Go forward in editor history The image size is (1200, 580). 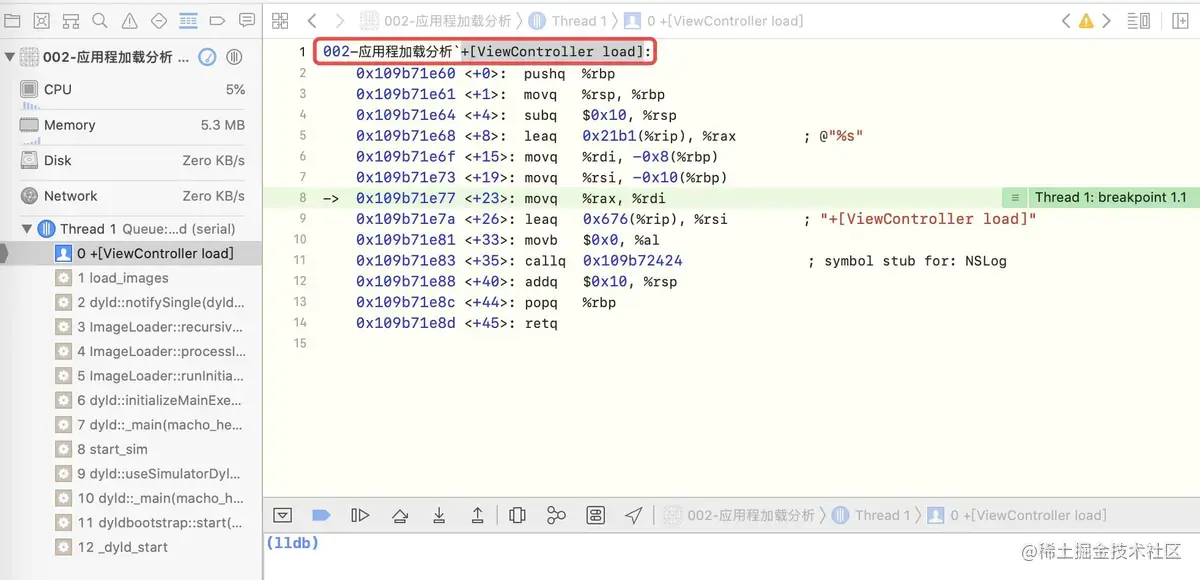[340, 20]
